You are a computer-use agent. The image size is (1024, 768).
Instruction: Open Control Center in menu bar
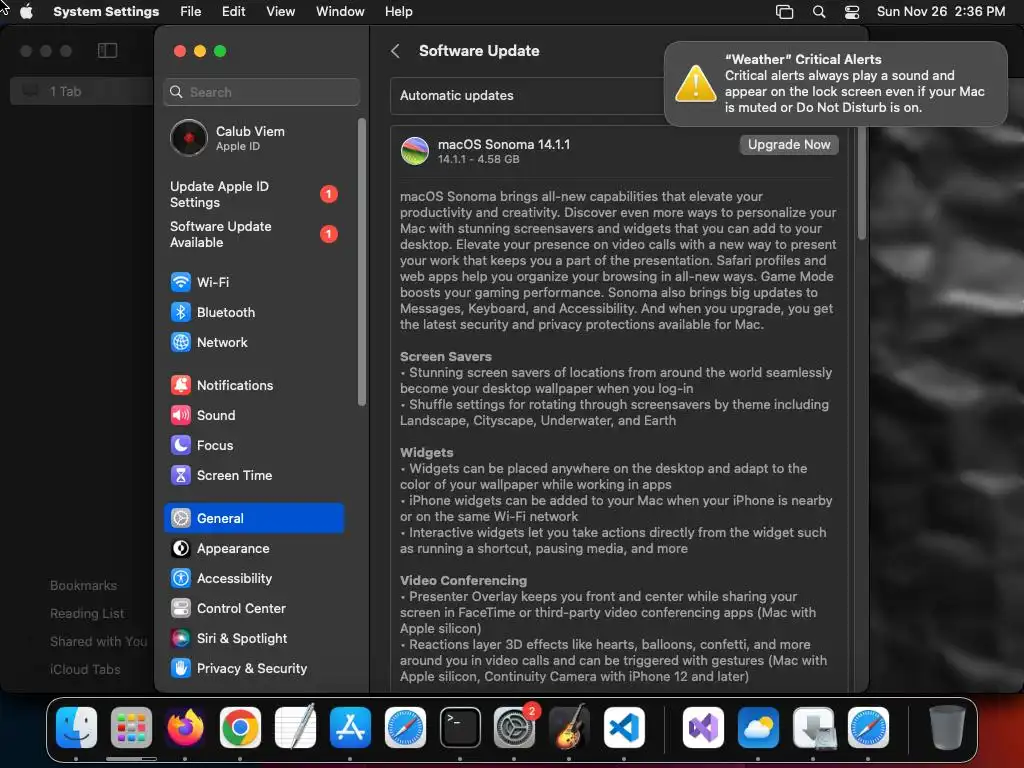(852, 12)
